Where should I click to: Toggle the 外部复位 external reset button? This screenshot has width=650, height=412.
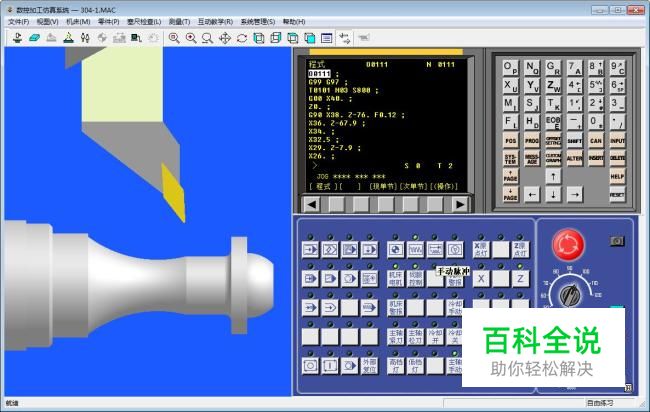click(x=369, y=366)
